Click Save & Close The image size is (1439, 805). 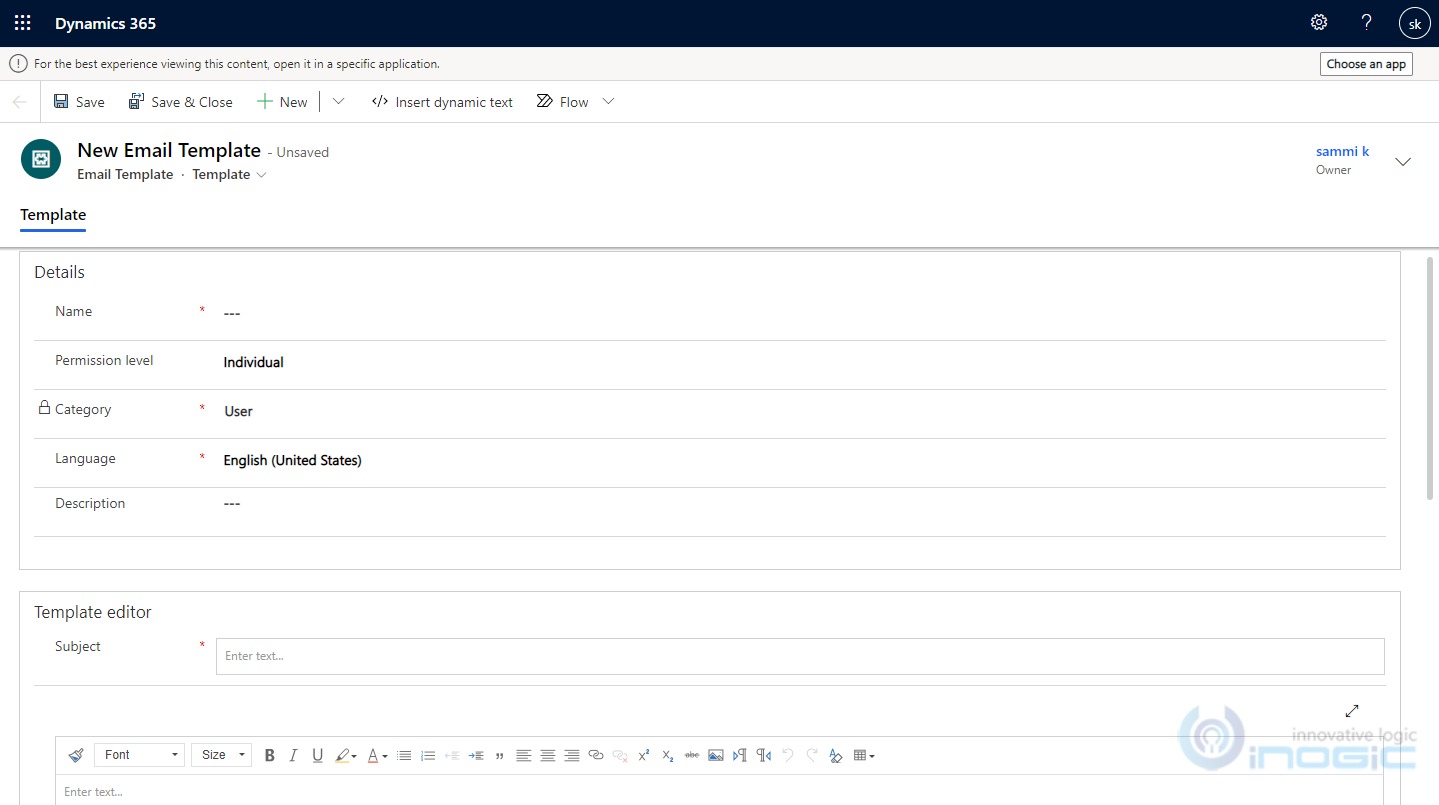[x=181, y=102]
